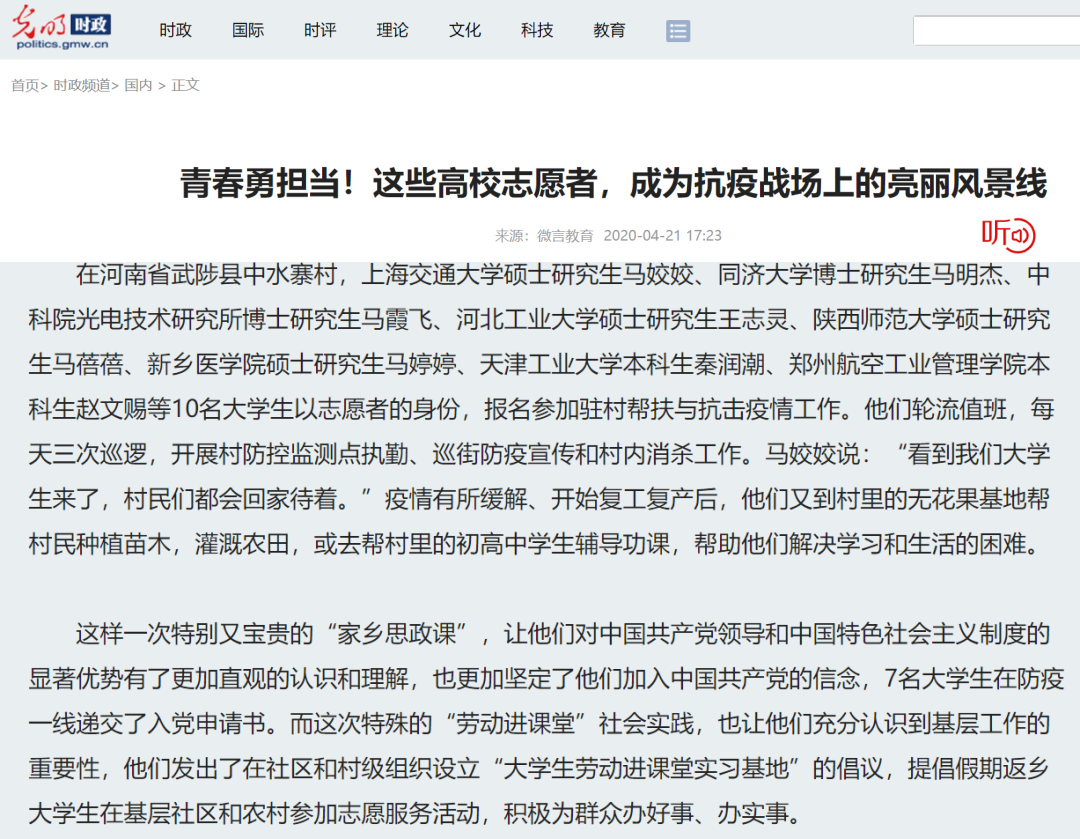Go to 国内 in breadcrumb
Image resolution: width=1080 pixels, height=839 pixels.
point(138,85)
